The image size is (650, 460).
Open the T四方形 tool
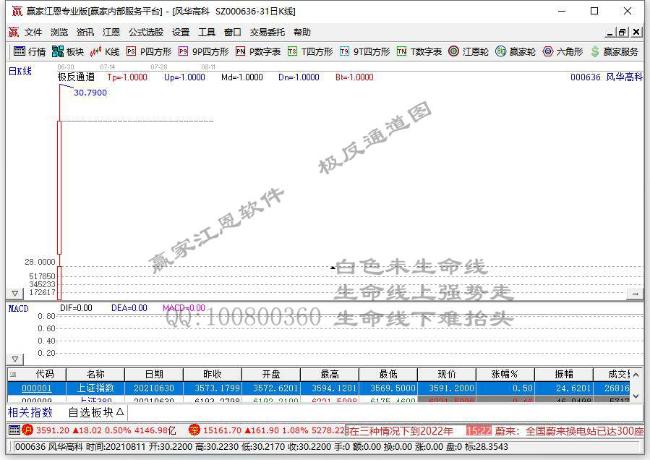tap(310, 51)
